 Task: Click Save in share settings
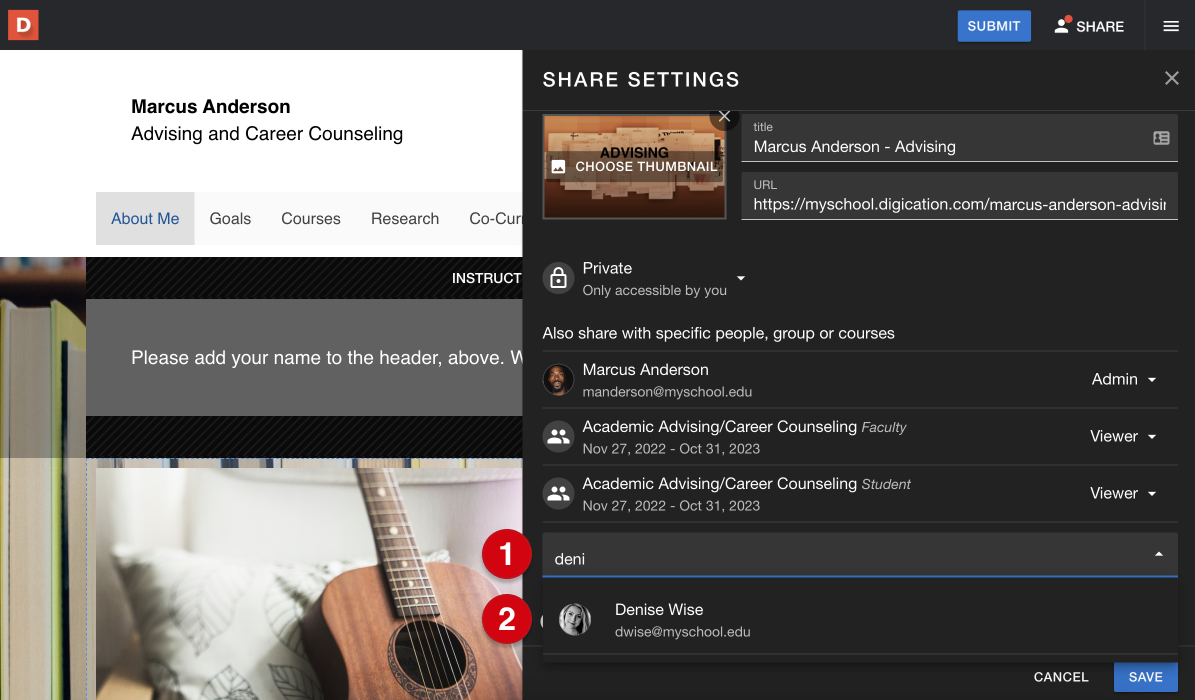click(x=1145, y=677)
